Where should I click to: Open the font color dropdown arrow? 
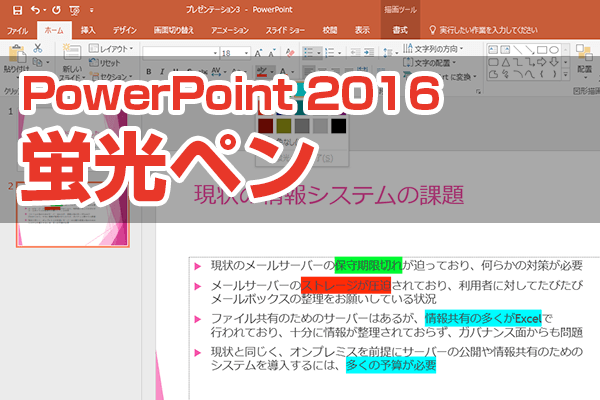point(293,72)
